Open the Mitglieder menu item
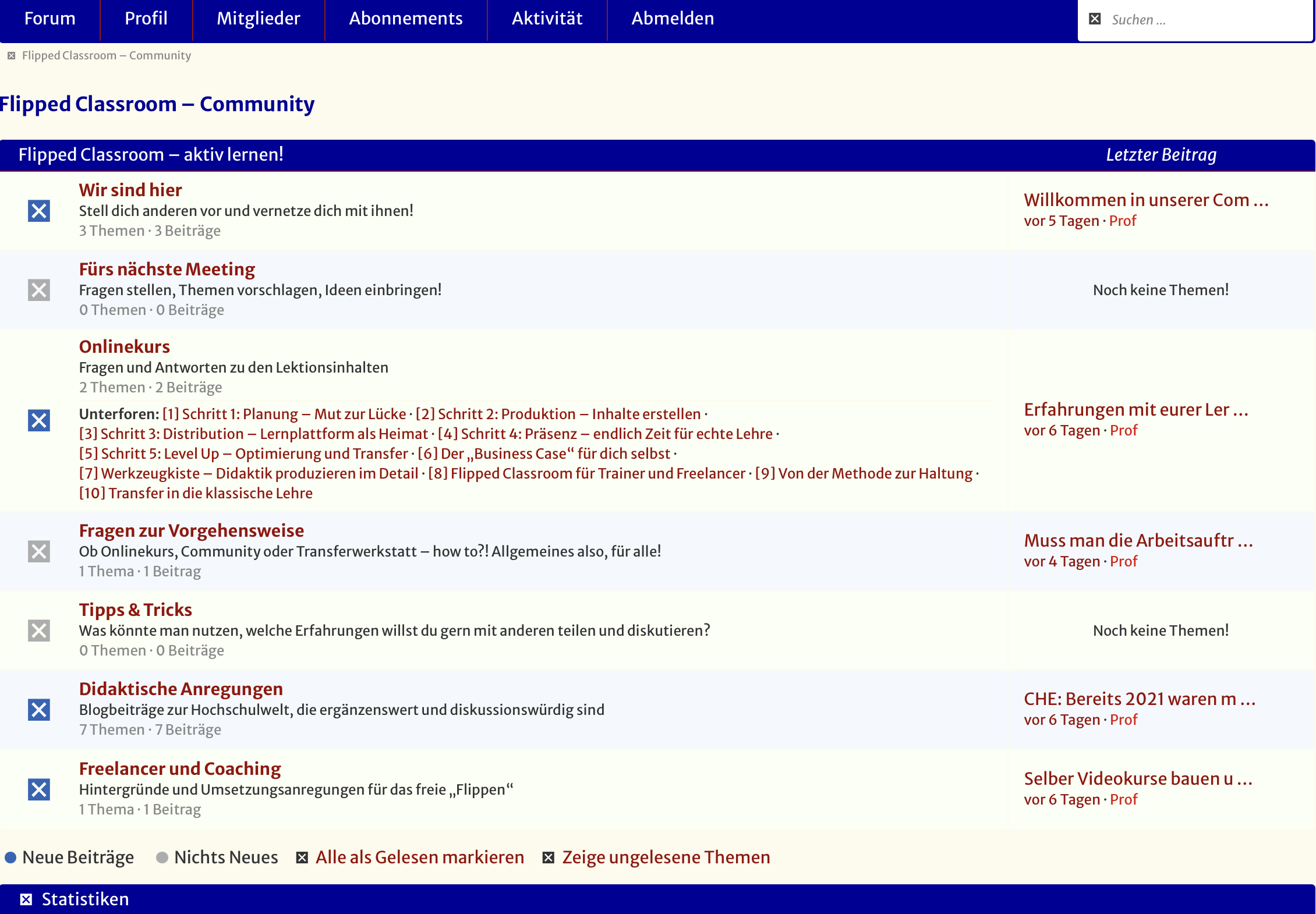The height and width of the screenshot is (914, 1316). tap(258, 19)
